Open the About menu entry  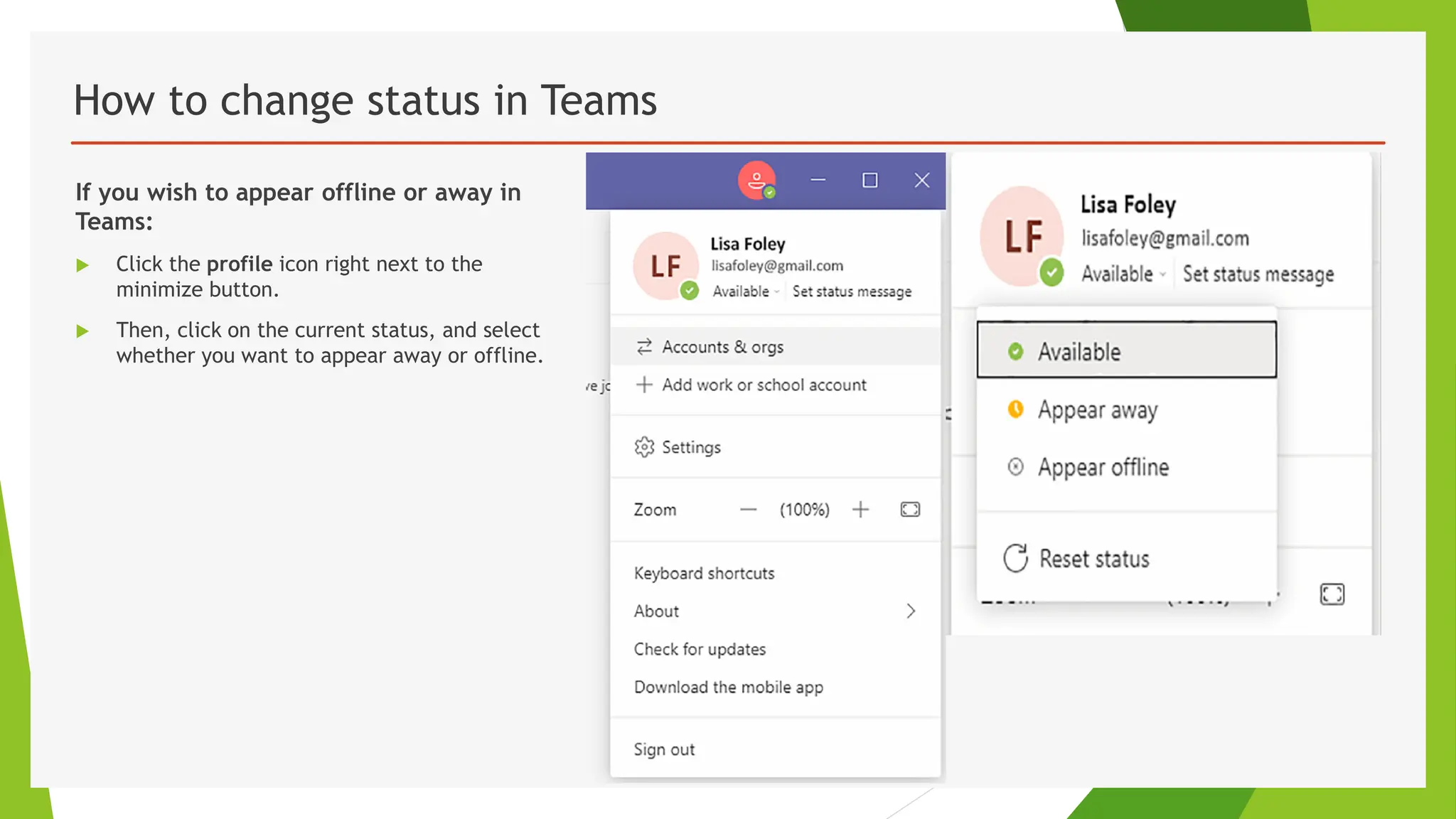point(776,611)
